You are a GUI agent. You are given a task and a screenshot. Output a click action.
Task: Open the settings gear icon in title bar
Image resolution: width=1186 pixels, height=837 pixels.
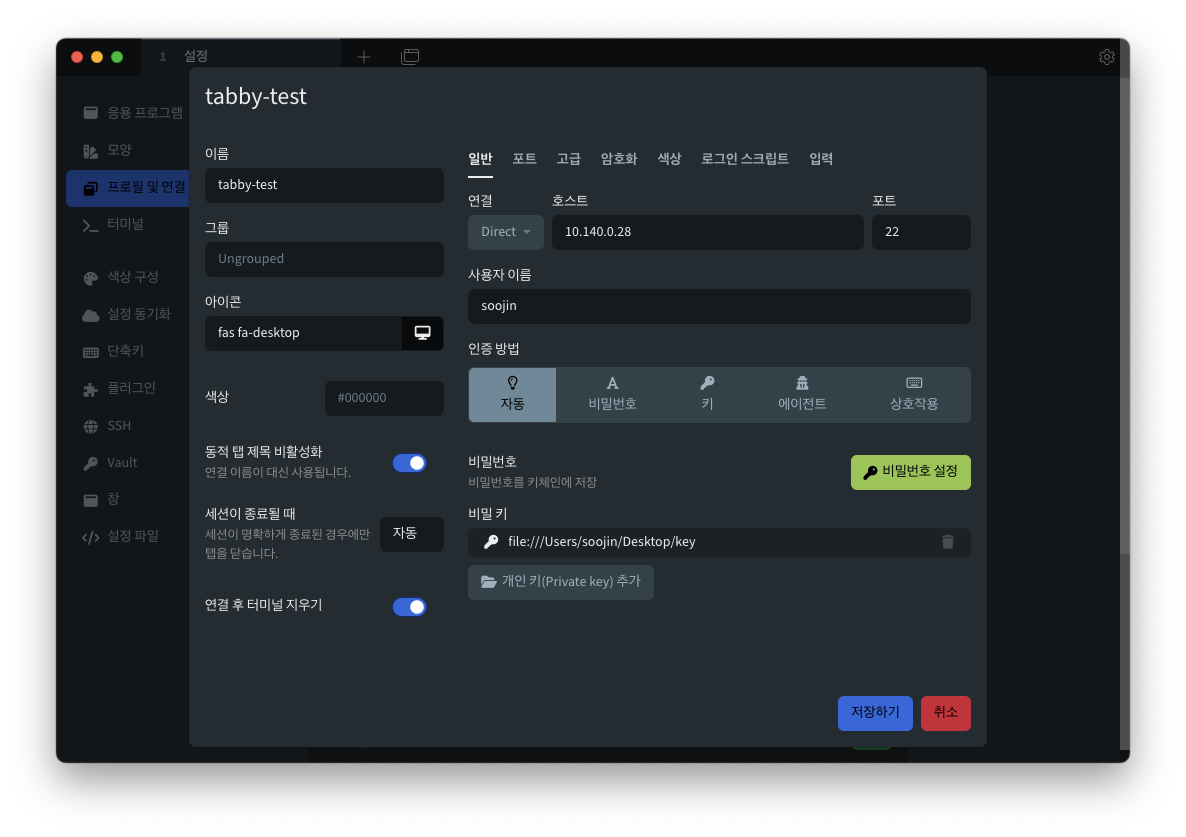coord(1107,57)
